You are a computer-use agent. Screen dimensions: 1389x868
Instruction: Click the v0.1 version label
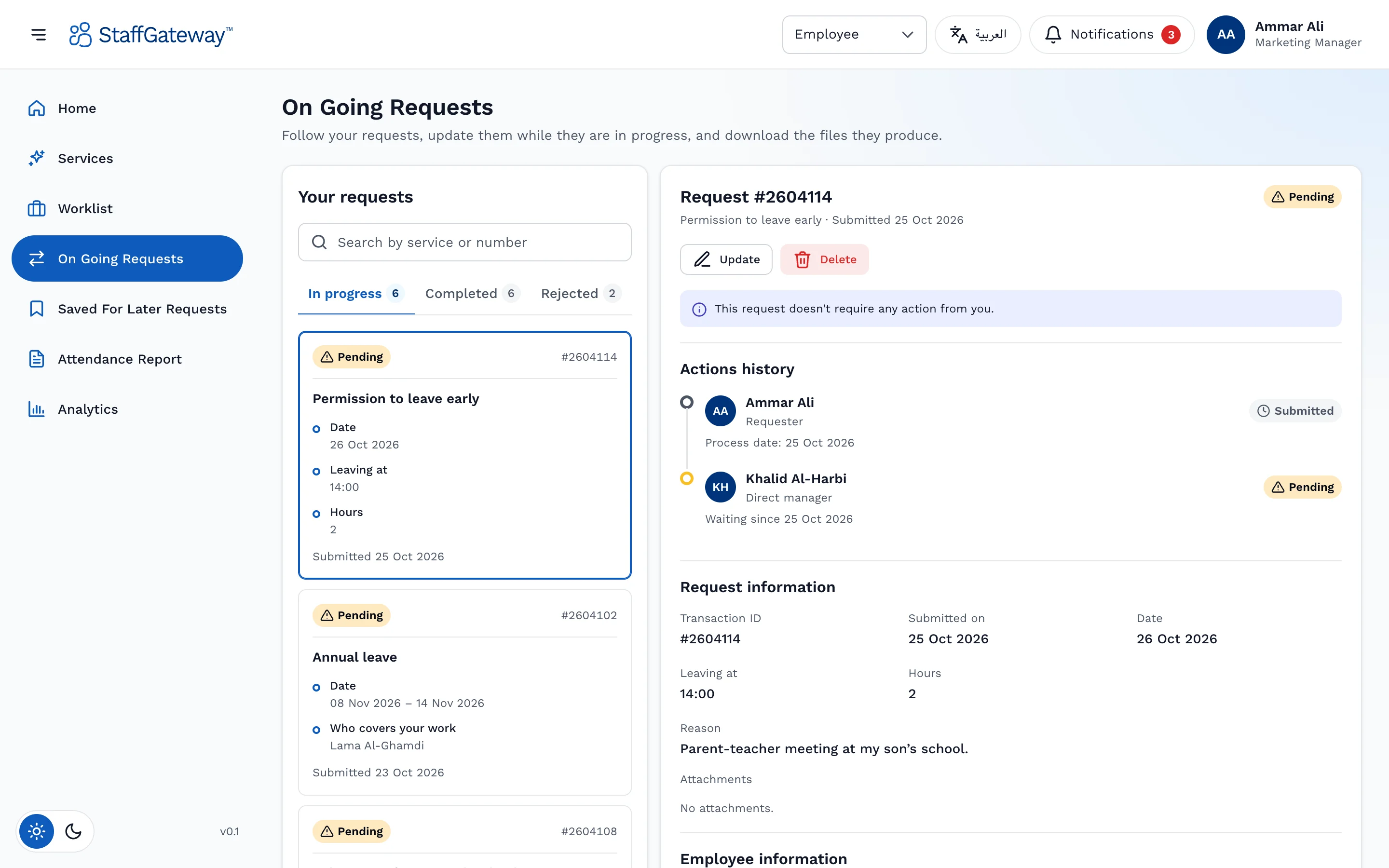point(230,831)
